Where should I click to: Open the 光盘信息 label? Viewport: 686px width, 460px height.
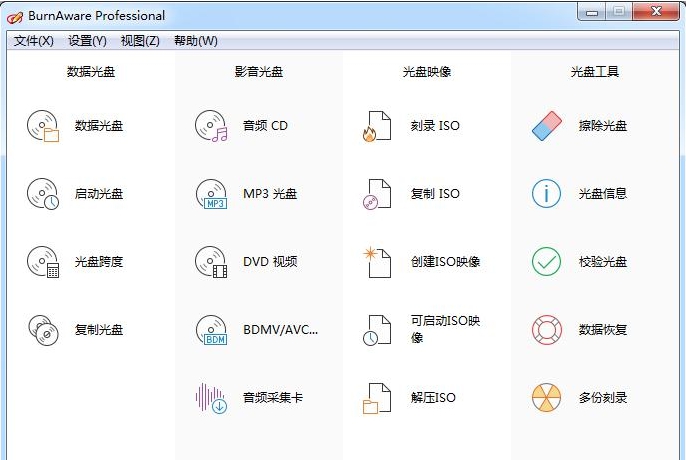[x=603, y=194]
